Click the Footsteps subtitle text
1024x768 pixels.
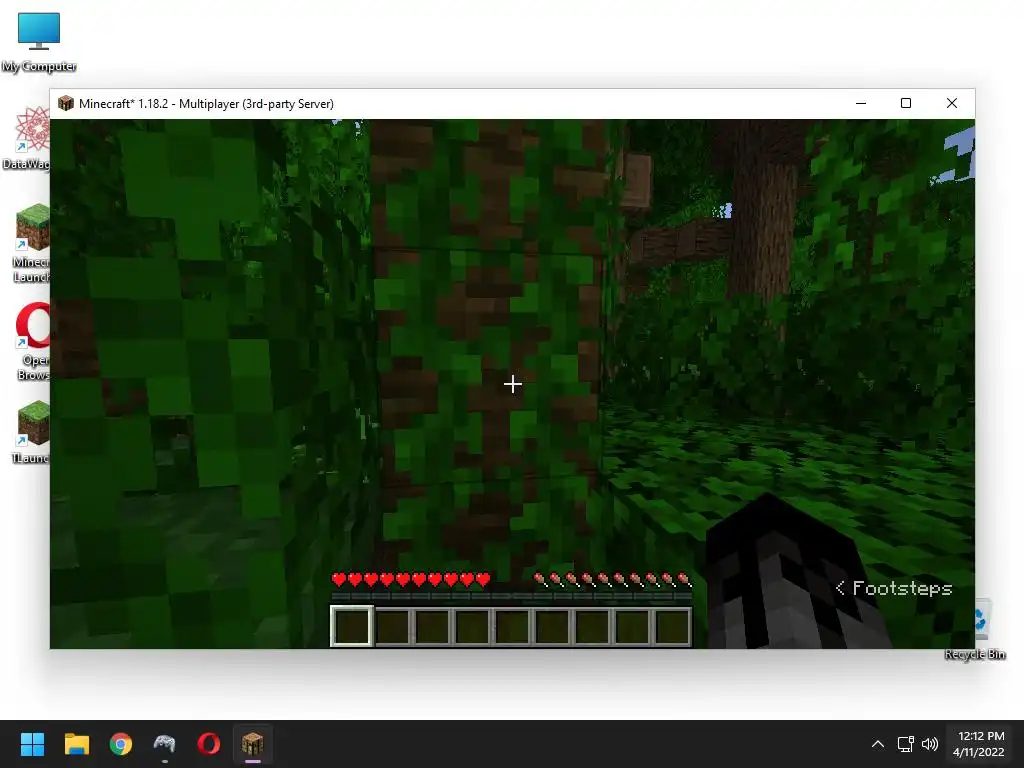pyautogui.click(x=902, y=588)
